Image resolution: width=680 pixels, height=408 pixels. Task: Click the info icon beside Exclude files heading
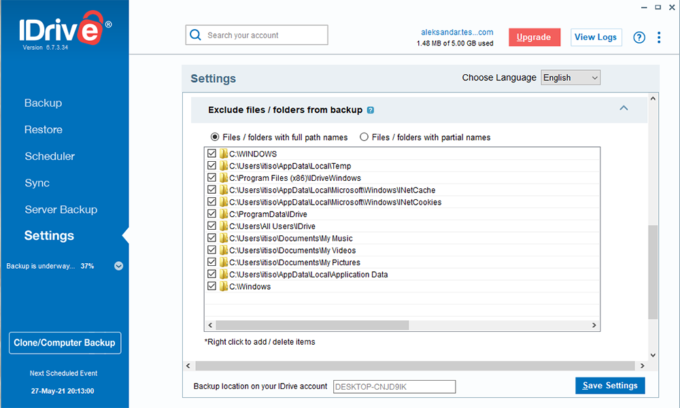(370, 109)
